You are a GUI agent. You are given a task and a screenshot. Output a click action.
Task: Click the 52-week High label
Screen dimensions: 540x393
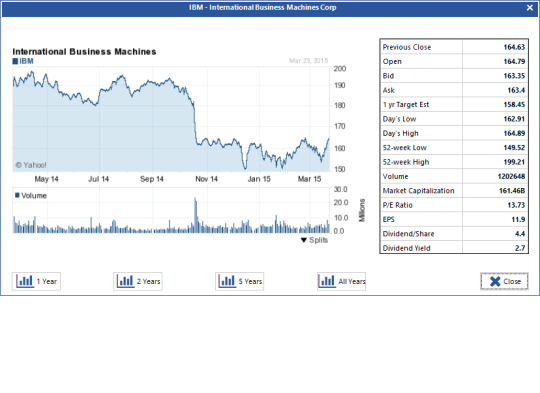pyautogui.click(x=406, y=162)
